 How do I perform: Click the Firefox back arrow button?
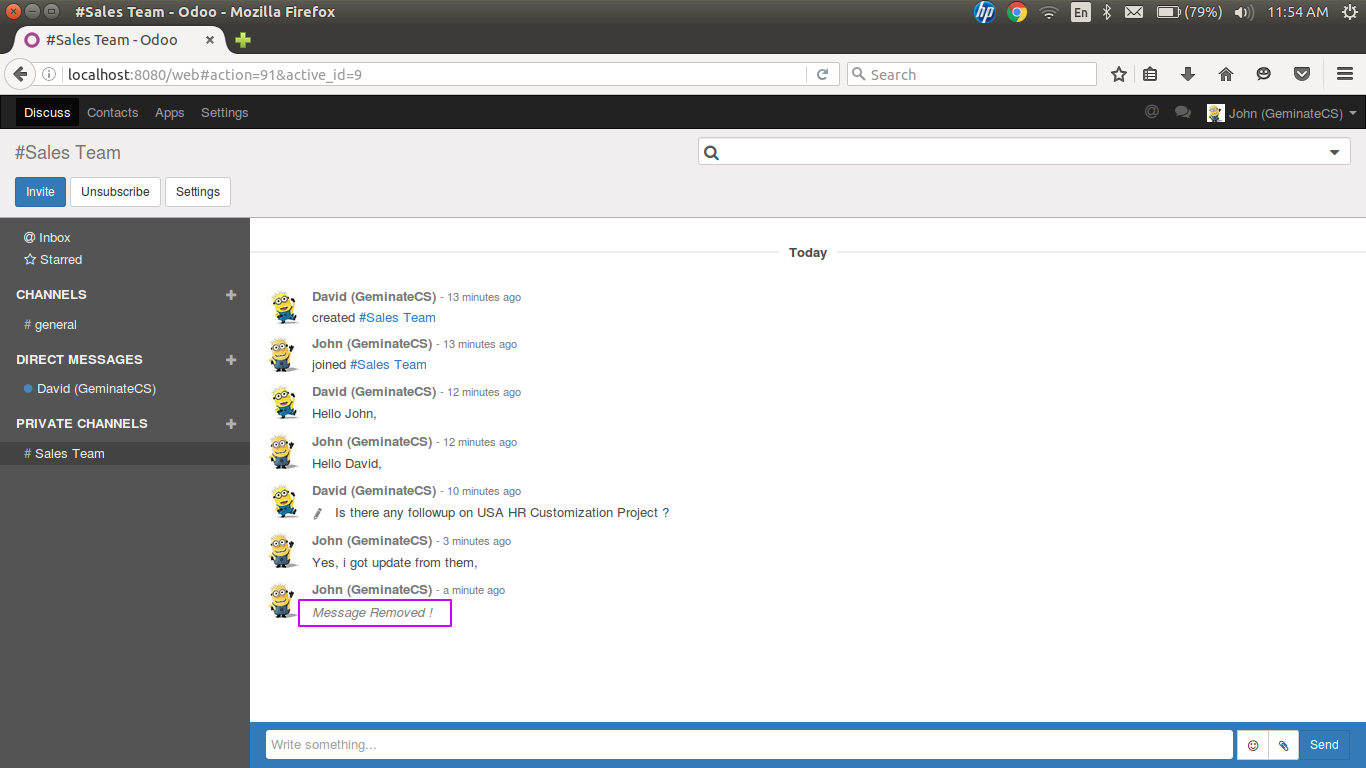pos(20,74)
